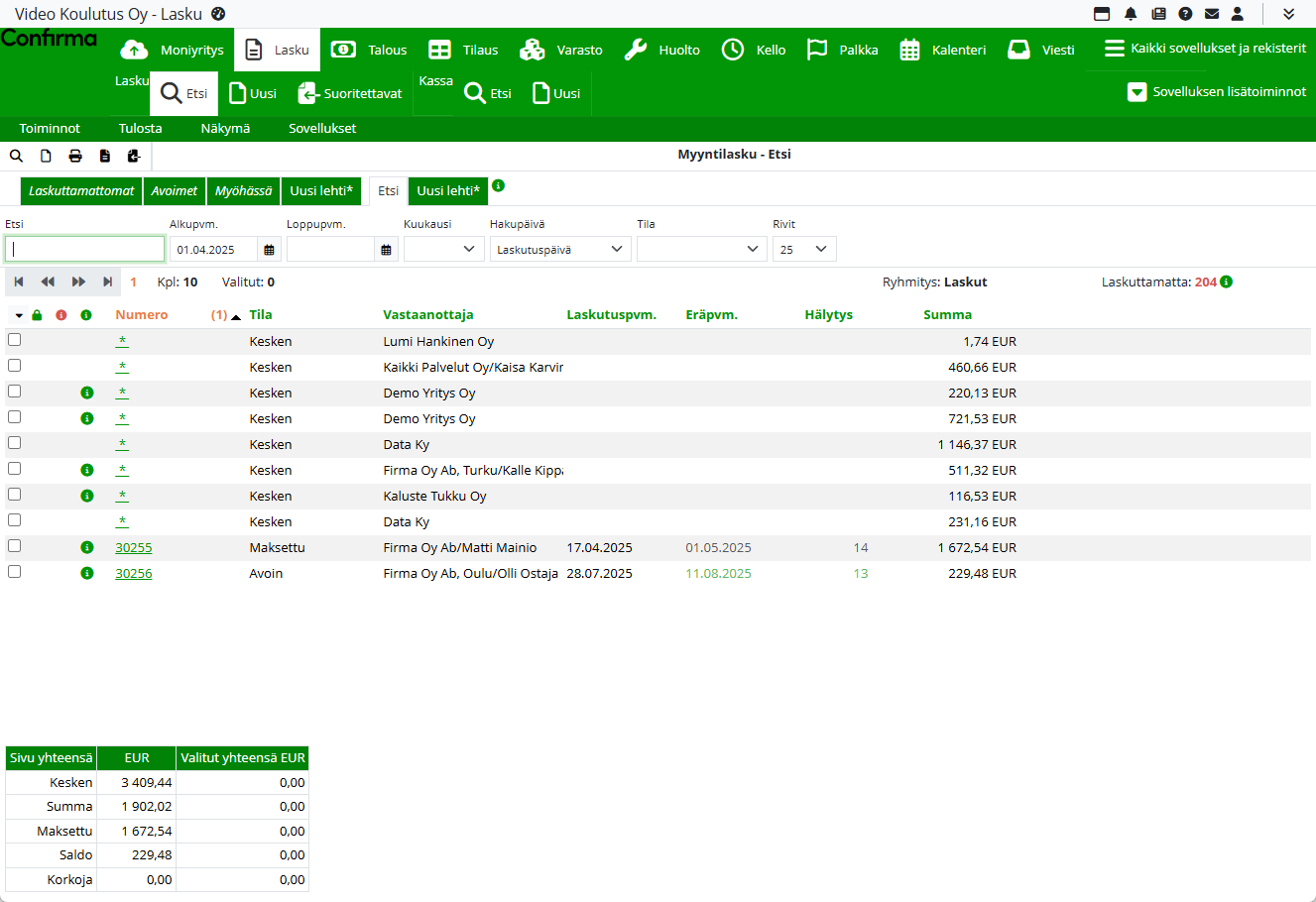Check the Kaluste Tukku Oy row checkbox
The width and height of the screenshot is (1316, 902).
point(15,495)
